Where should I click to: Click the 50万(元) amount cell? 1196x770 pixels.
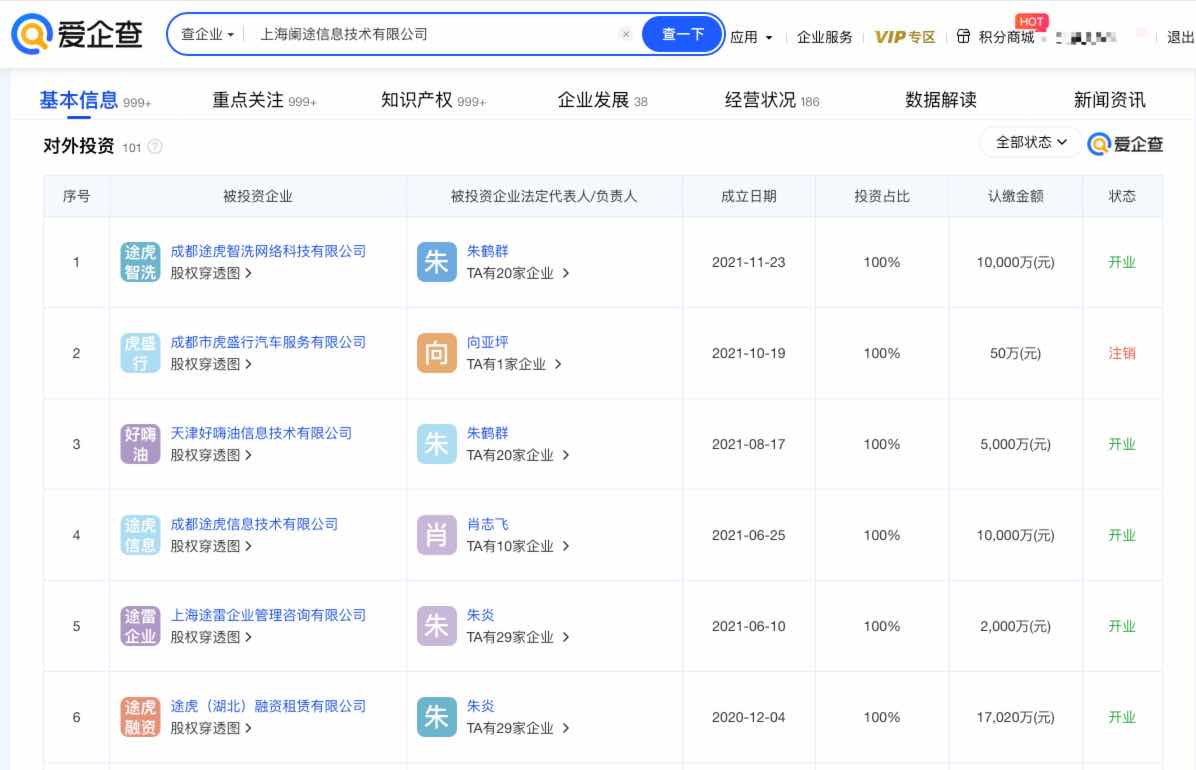(x=1015, y=353)
